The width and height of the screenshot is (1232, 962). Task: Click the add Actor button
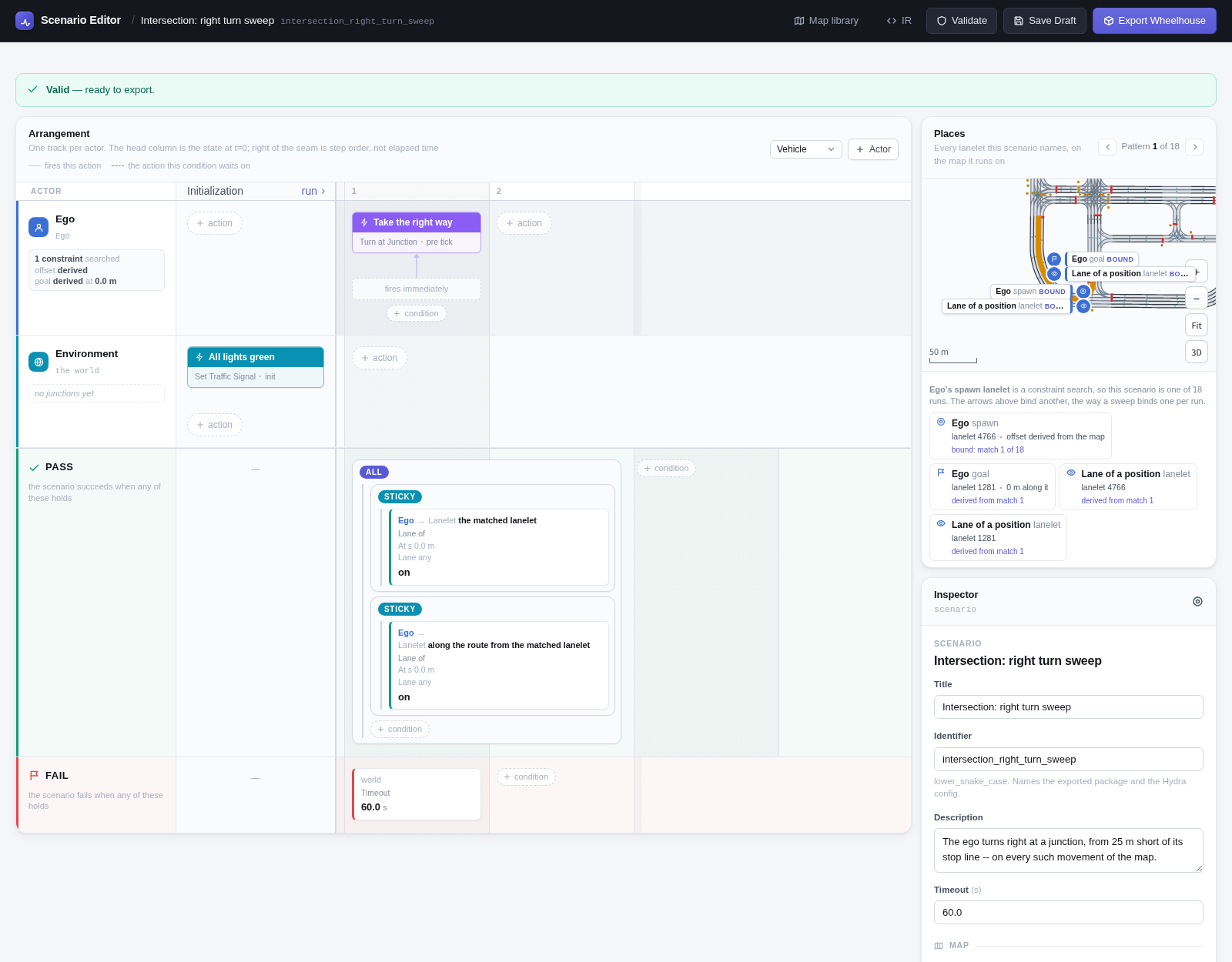click(873, 149)
